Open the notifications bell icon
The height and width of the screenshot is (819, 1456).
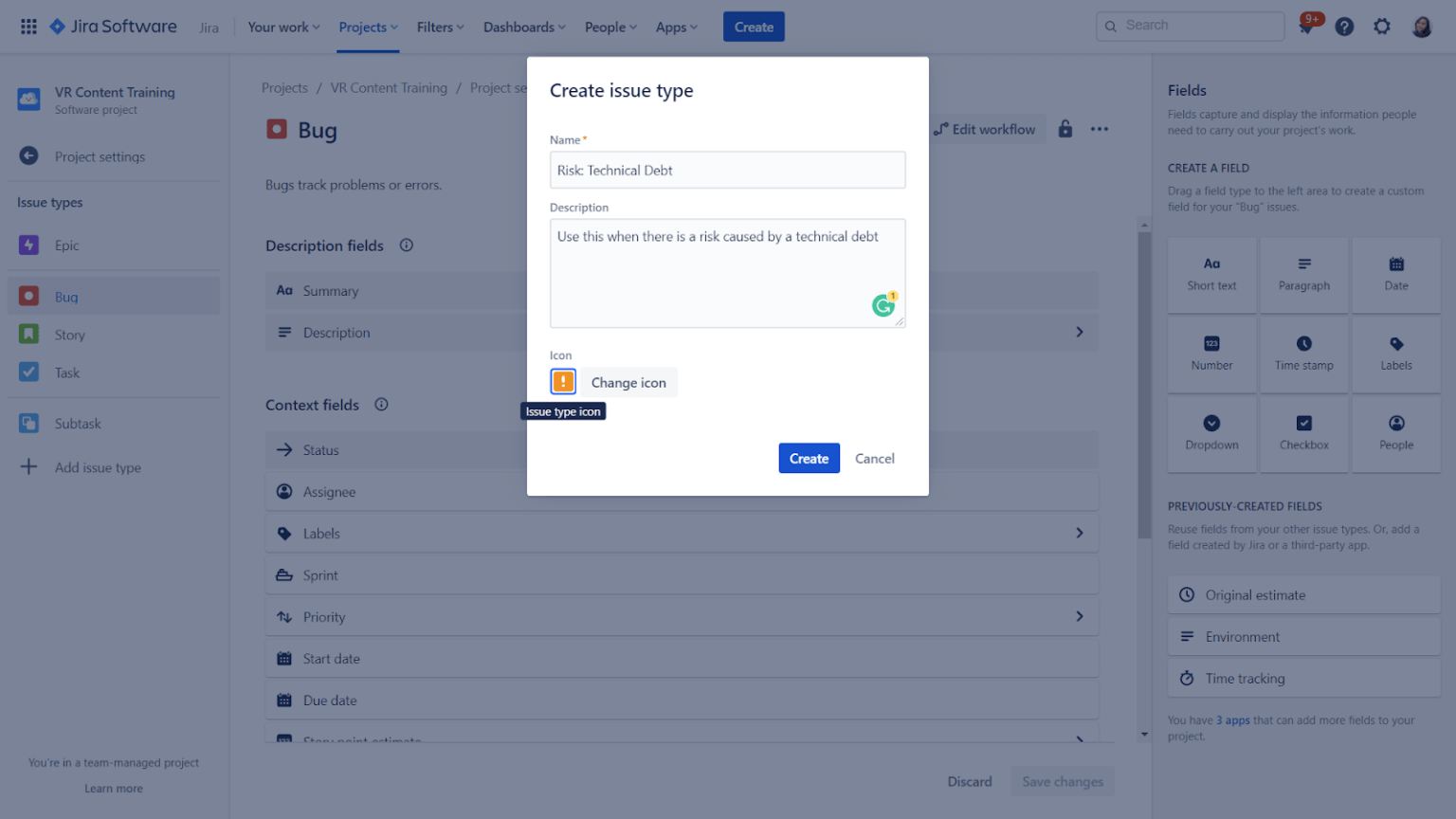(1307, 26)
